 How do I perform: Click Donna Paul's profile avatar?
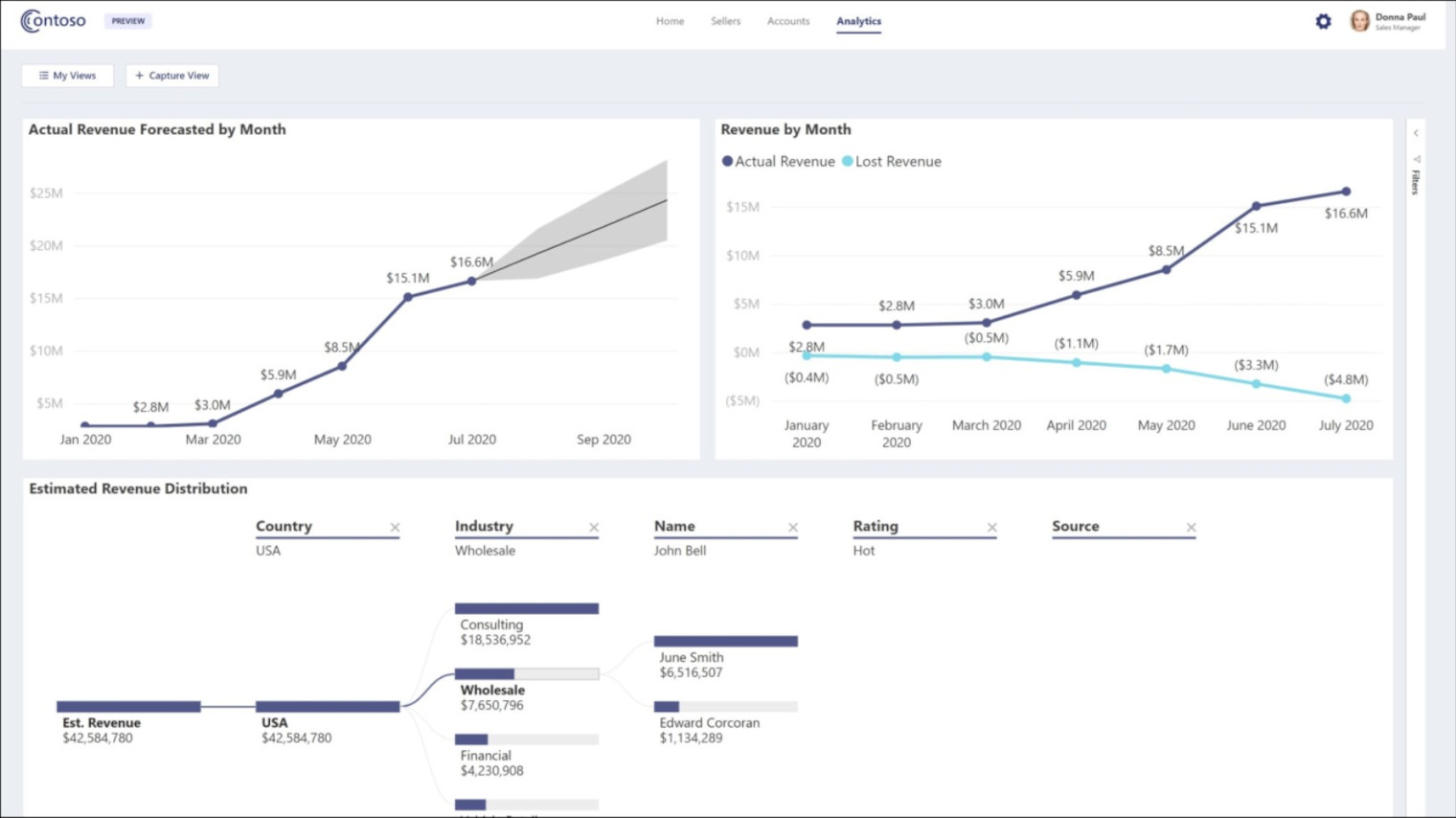(1358, 21)
